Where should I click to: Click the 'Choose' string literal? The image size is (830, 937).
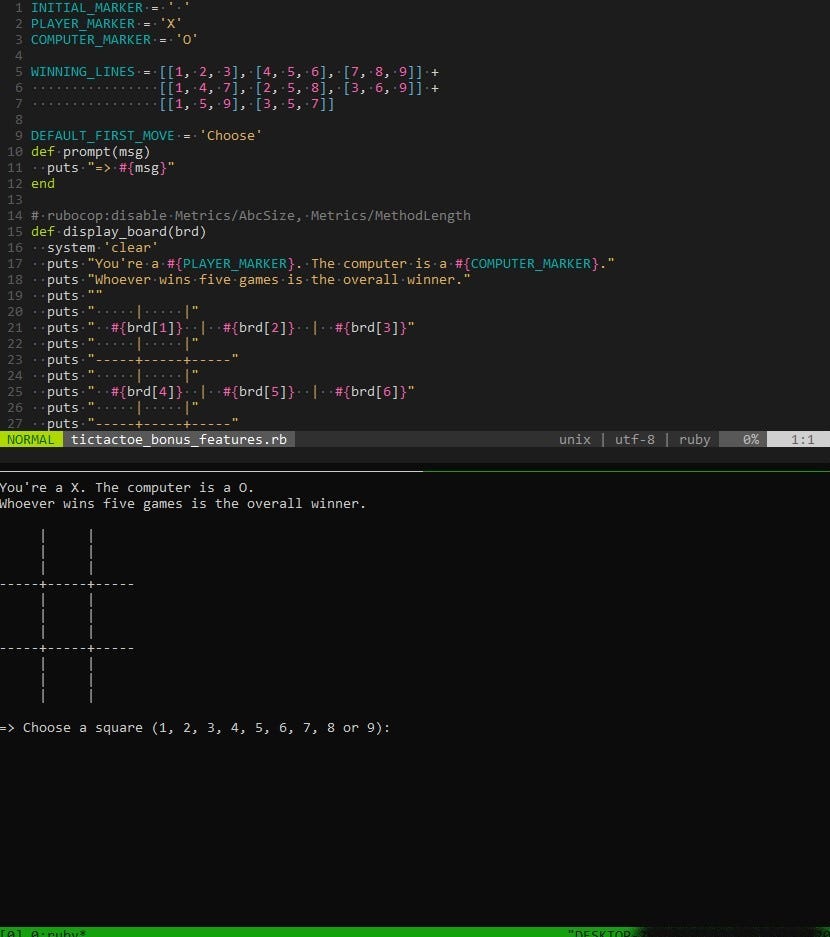coord(231,136)
